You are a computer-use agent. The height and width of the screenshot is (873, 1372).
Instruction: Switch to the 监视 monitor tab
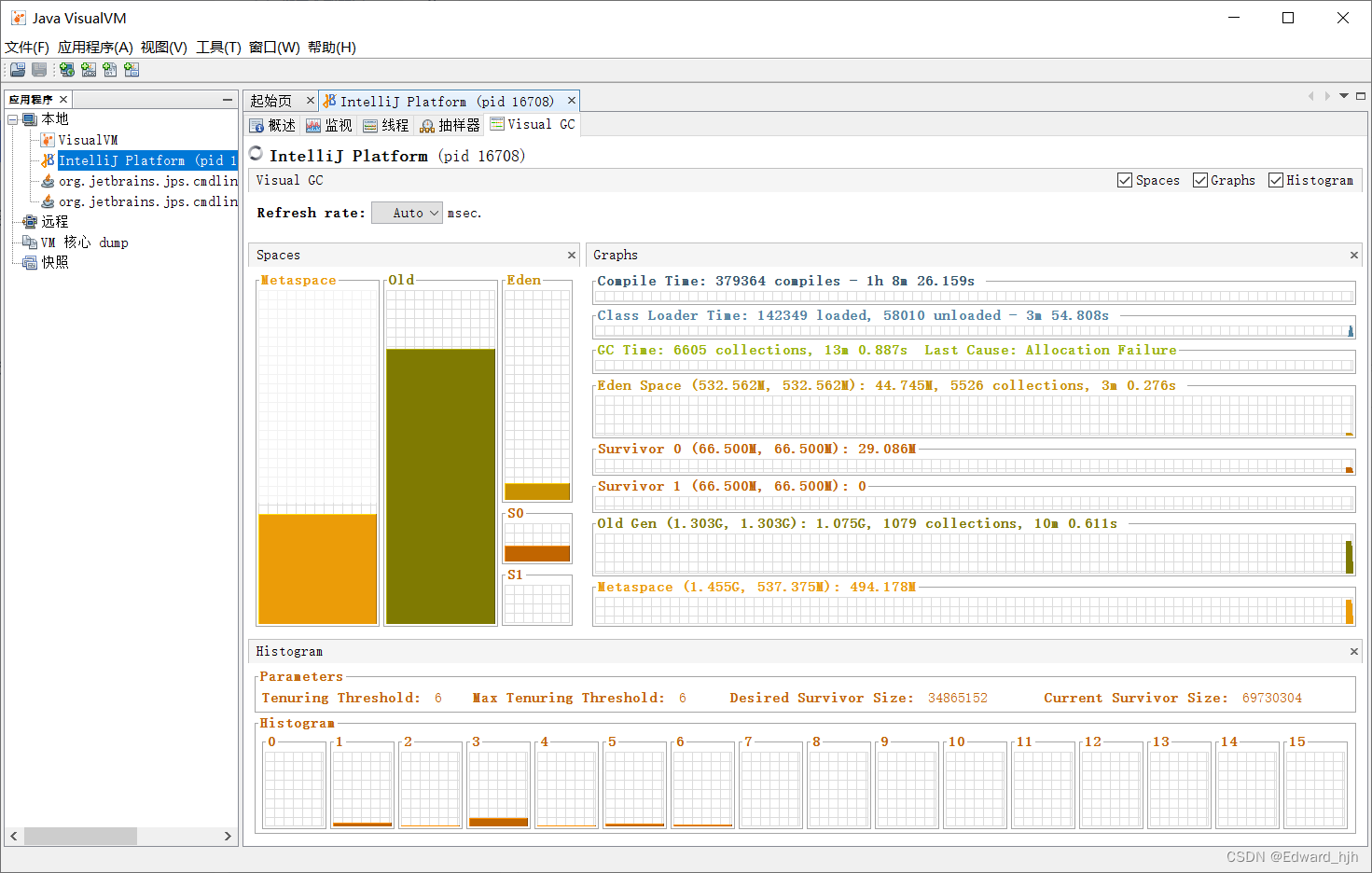[329, 126]
